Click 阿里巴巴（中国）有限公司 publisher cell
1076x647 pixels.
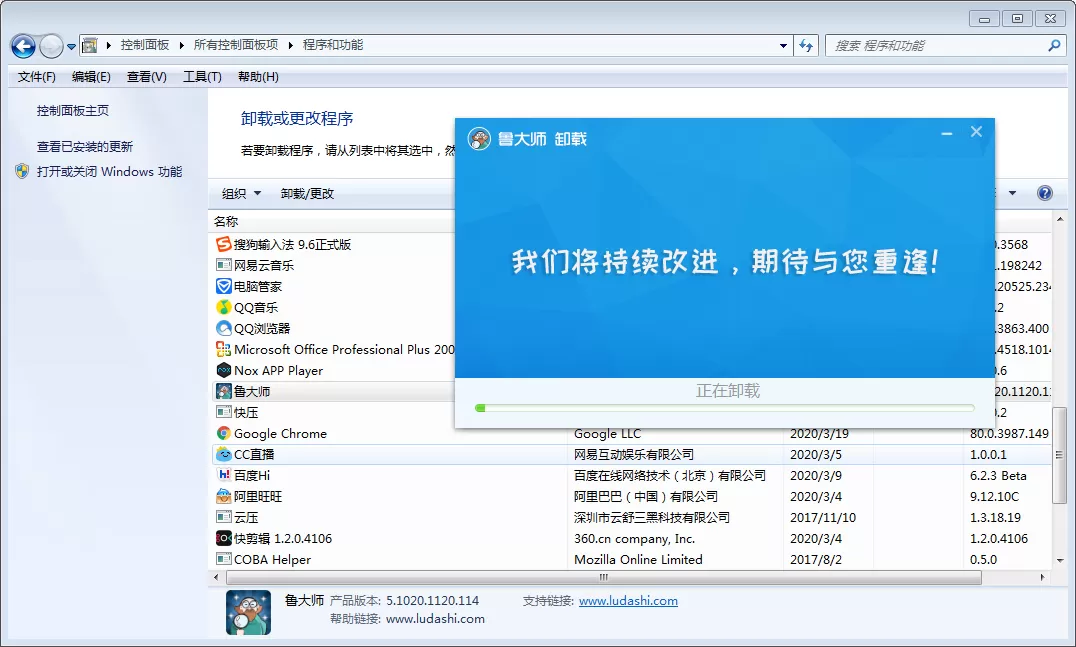pos(646,496)
